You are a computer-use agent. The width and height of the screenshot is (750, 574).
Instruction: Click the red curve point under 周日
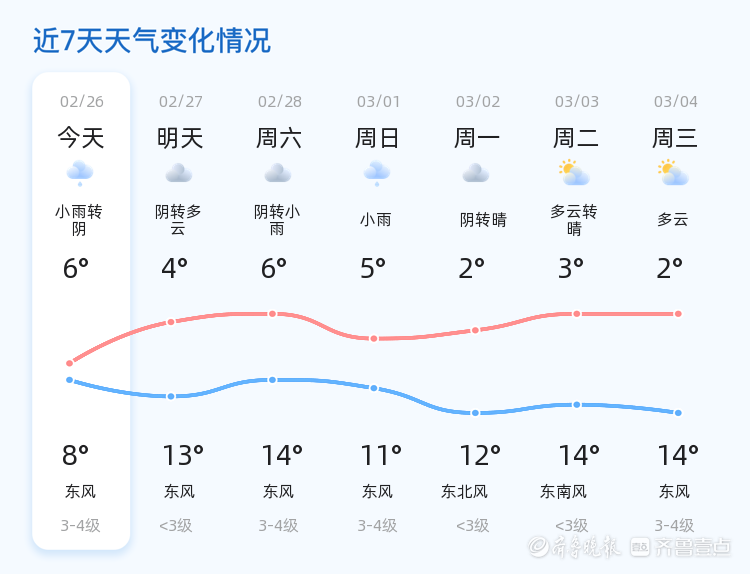point(374,339)
